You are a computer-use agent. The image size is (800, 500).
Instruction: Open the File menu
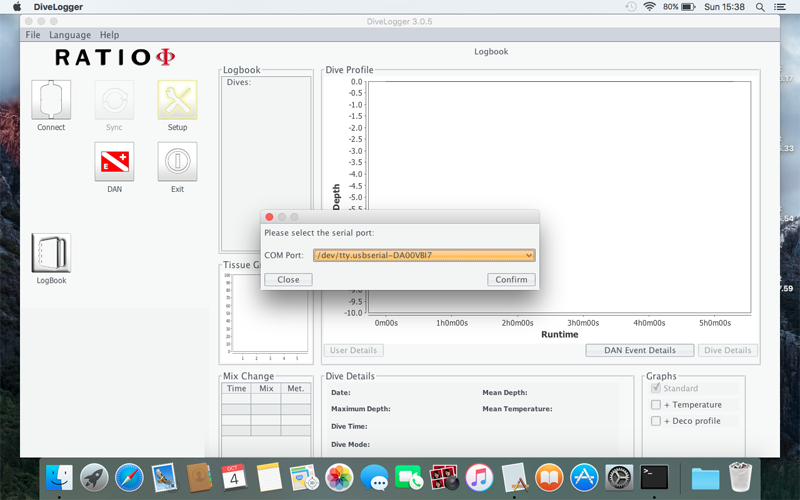(33, 35)
